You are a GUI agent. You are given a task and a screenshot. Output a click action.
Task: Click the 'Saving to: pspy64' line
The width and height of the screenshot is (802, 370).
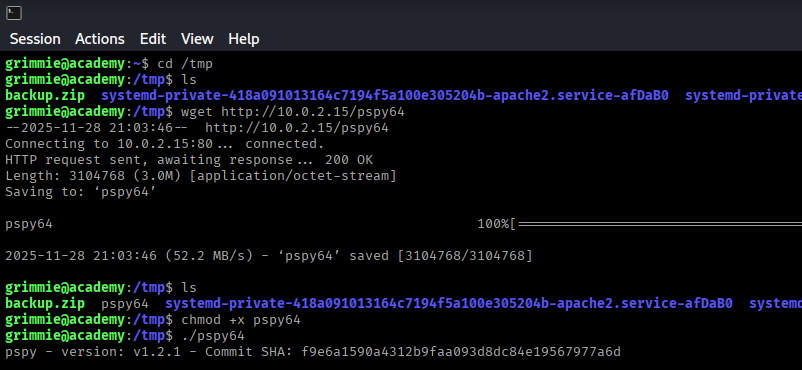point(80,192)
